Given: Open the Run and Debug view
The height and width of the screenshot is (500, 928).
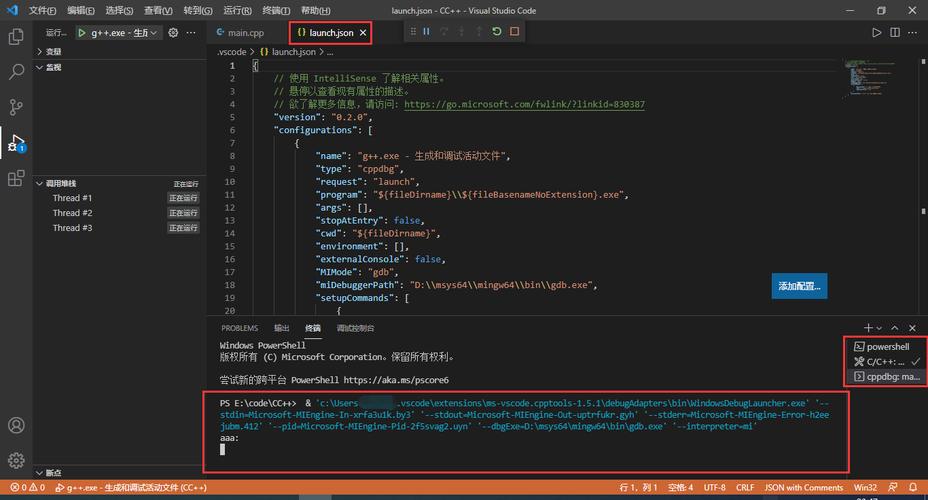Looking at the screenshot, I should pos(16,143).
